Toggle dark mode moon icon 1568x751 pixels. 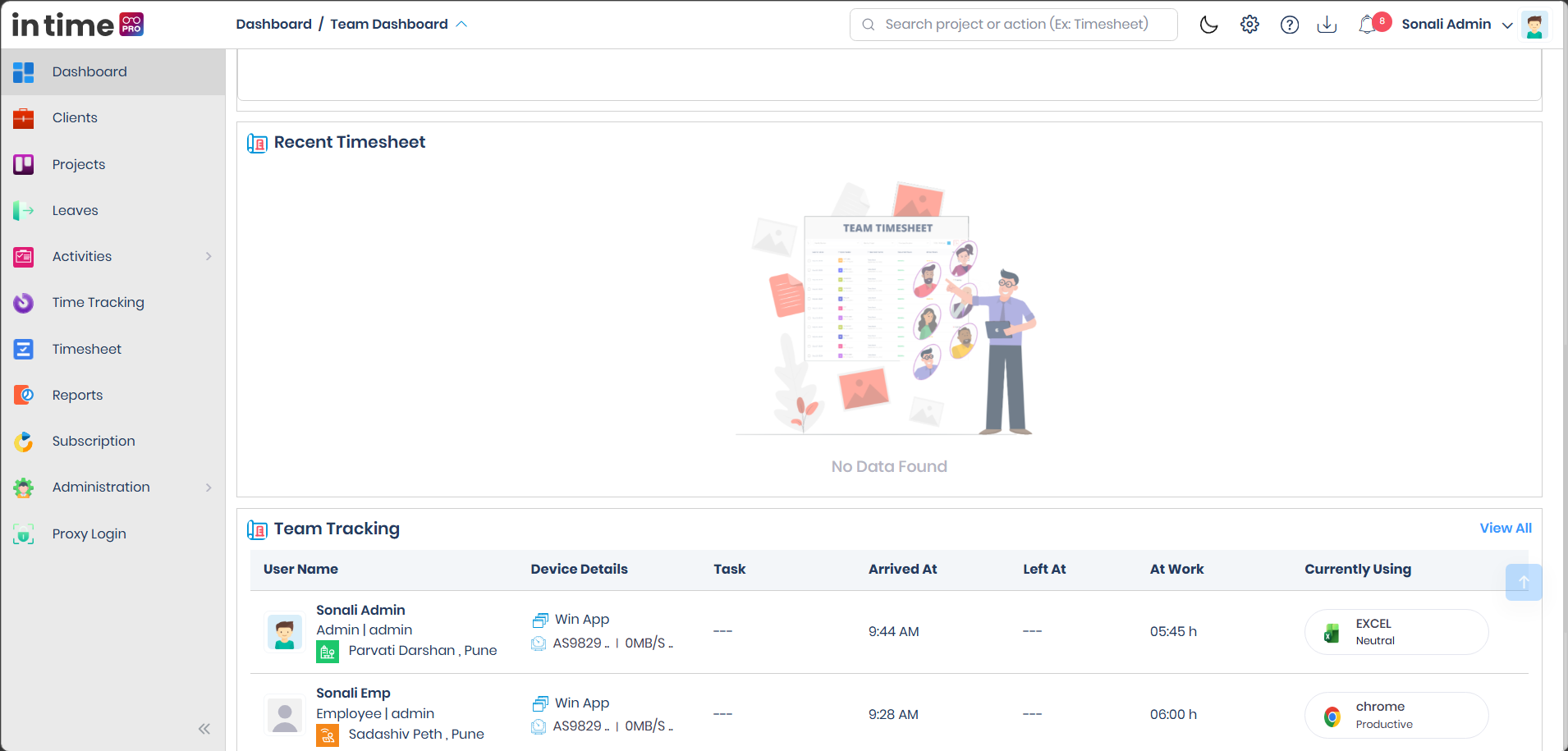[x=1208, y=25]
